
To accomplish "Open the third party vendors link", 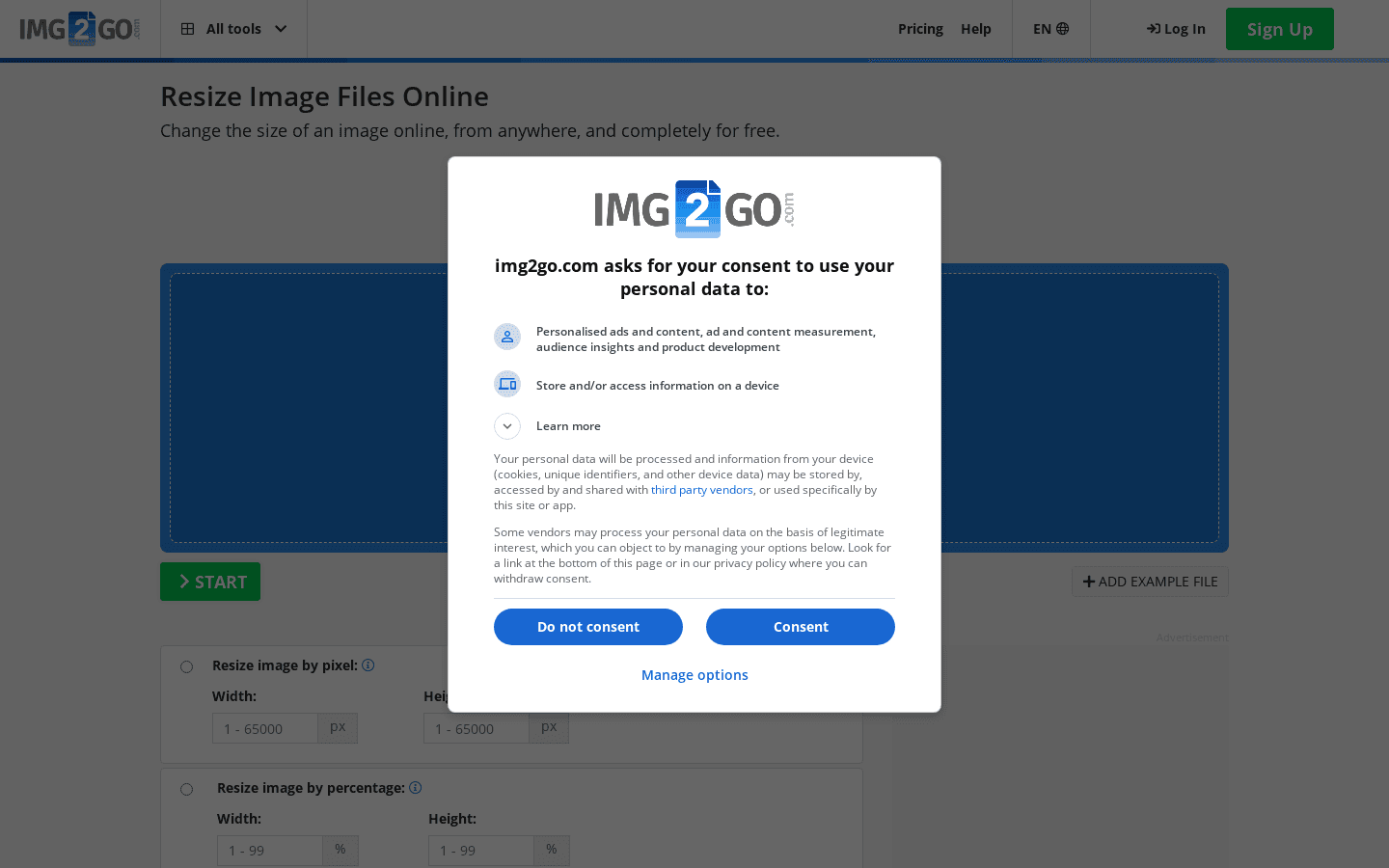I will pyautogui.click(x=701, y=490).
